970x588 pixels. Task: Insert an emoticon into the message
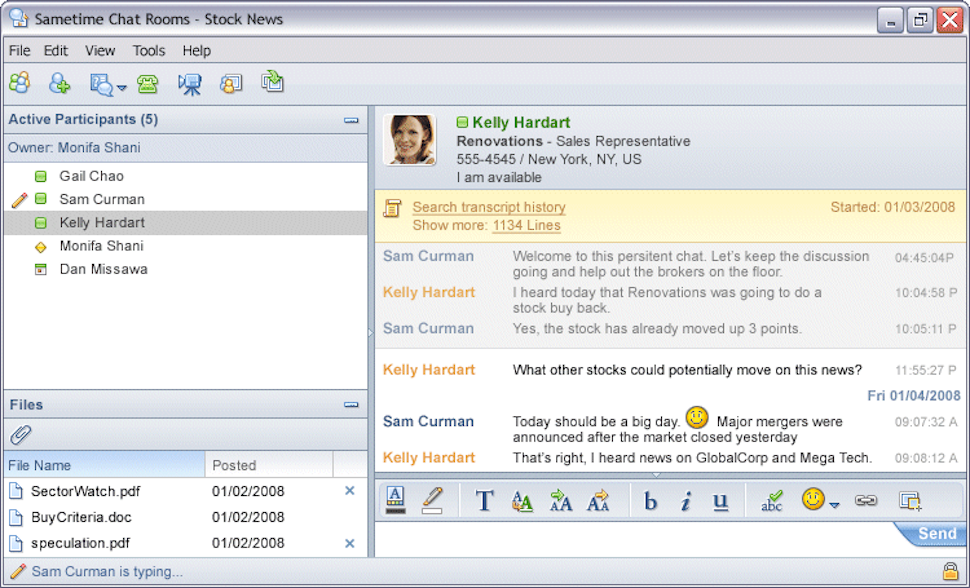coord(813,500)
